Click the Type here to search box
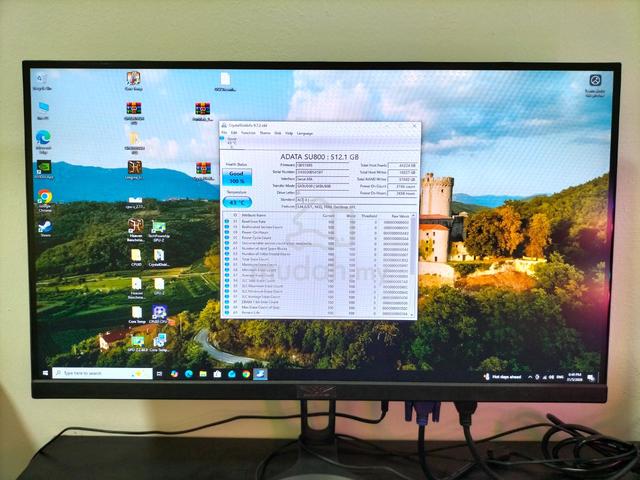 pos(102,373)
